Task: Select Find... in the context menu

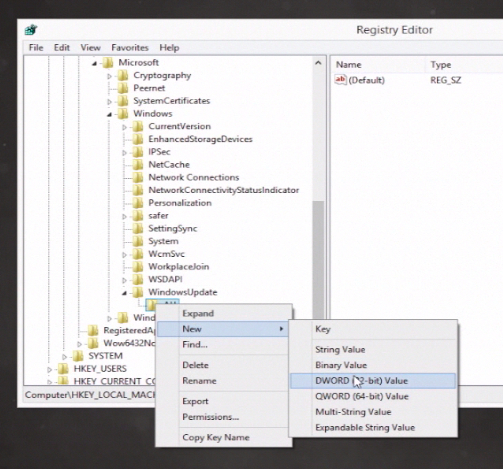Action: tap(224, 344)
